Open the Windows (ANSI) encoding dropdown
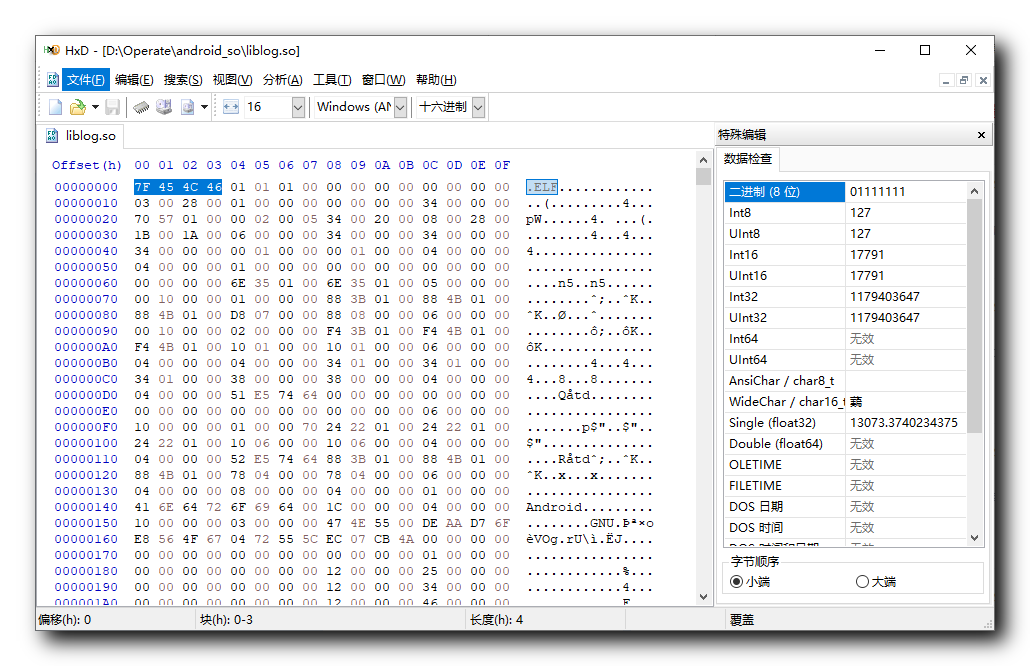 tap(400, 106)
